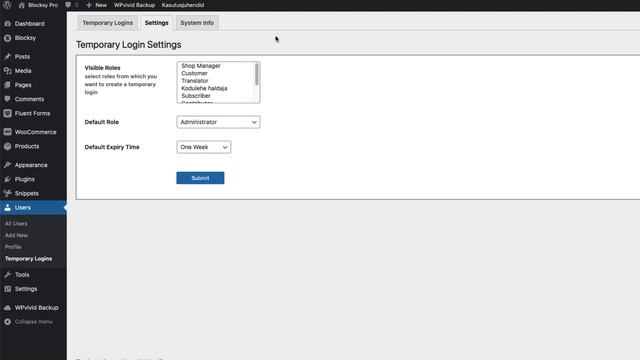Click the Products icon in sidebar
The height and width of the screenshot is (360, 640).
[7, 146]
